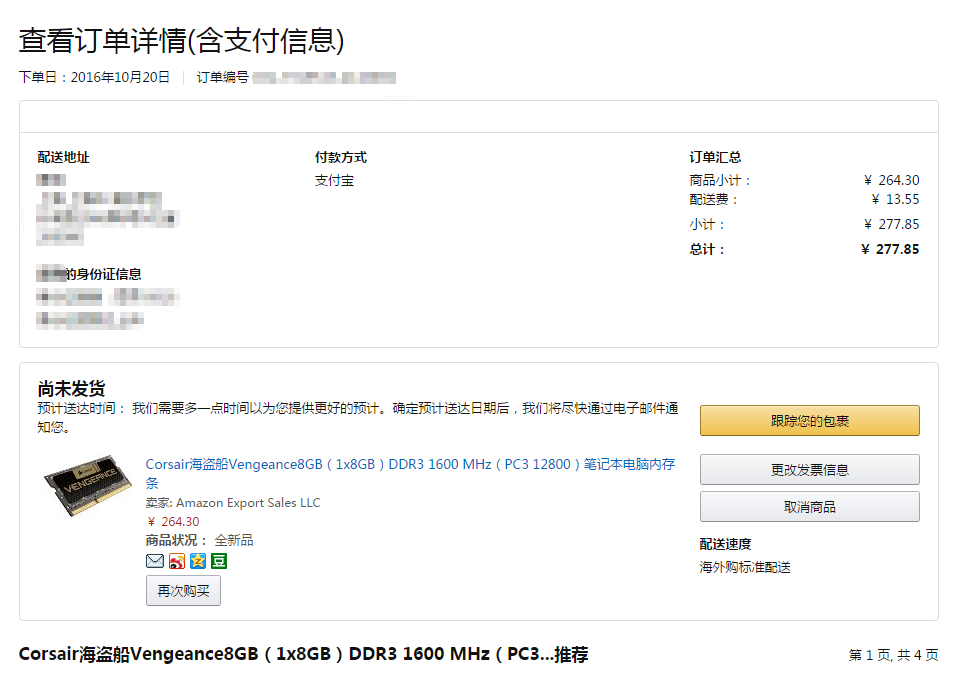The width and height of the screenshot is (962, 683).
Task: Click the 小计 label above 总计
Action: coord(706,225)
